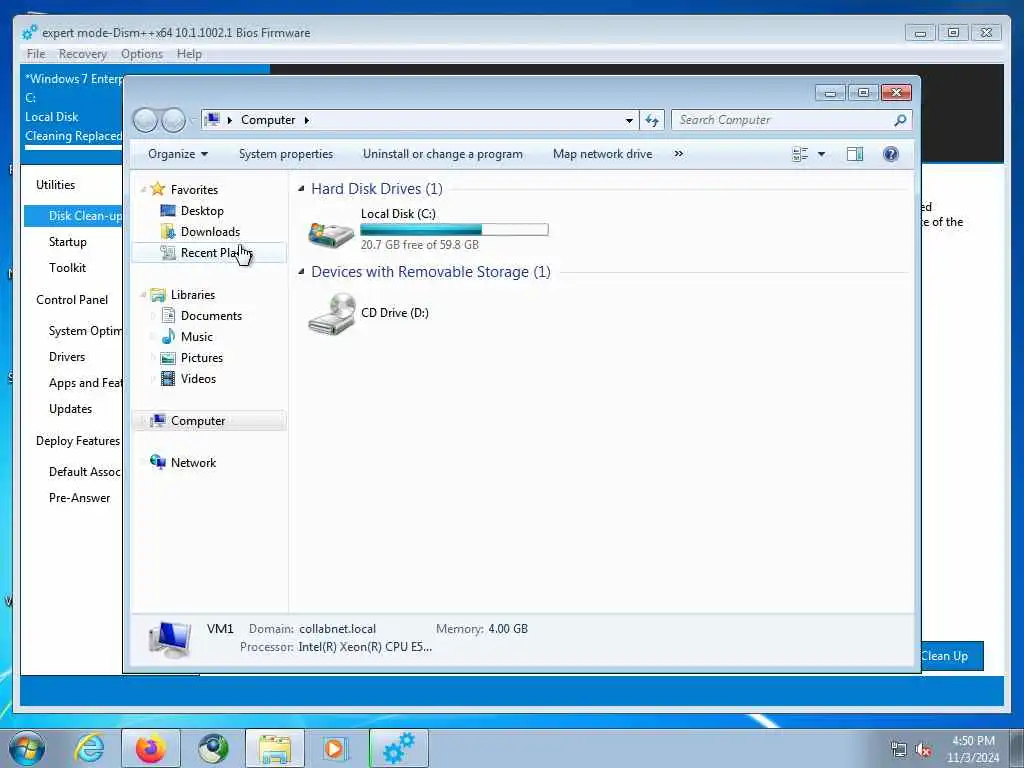The height and width of the screenshot is (768, 1024).
Task: Click the muted volume tray icon
Action: [x=923, y=750]
